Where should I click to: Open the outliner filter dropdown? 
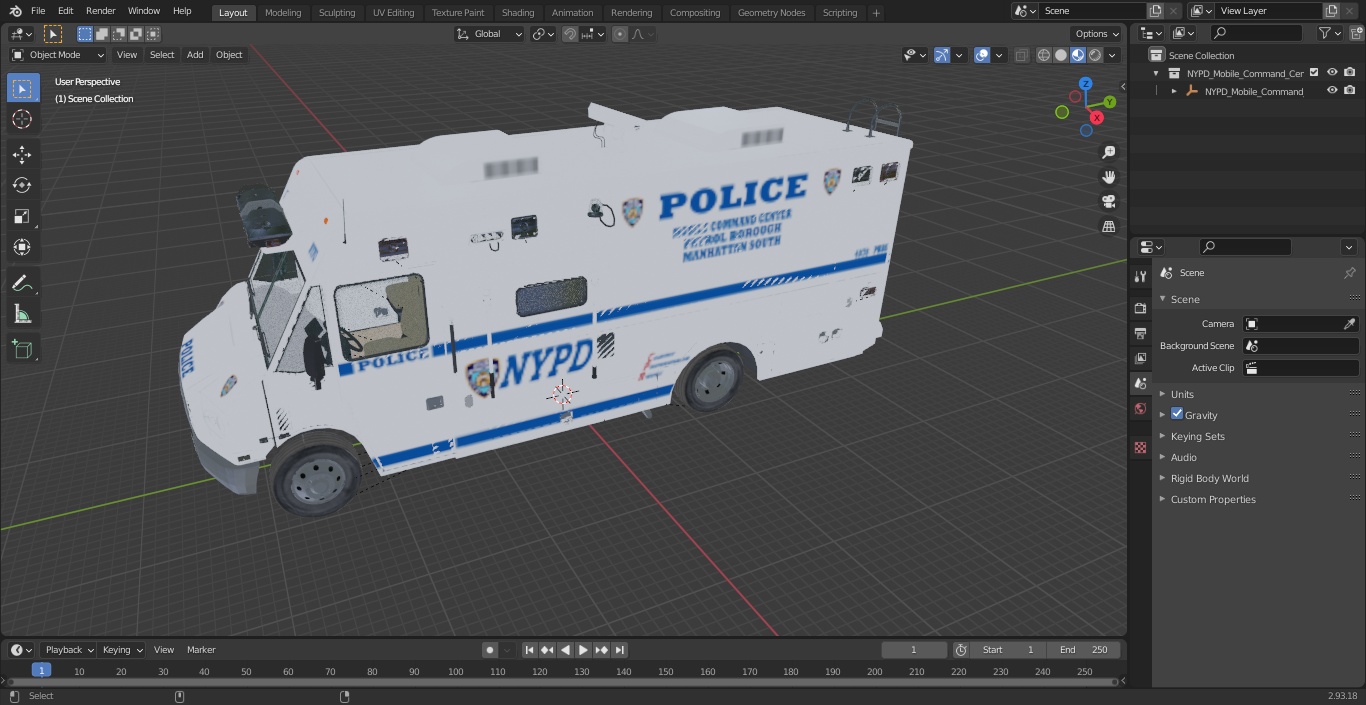[x=1330, y=33]
